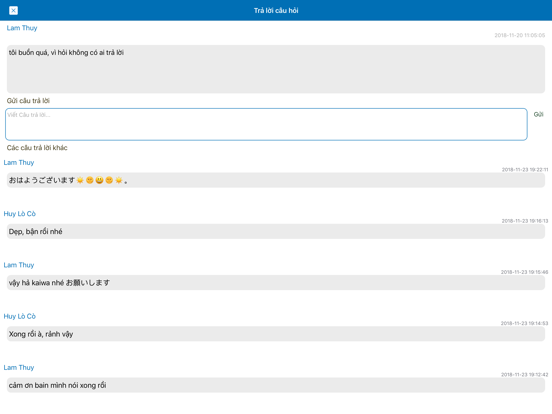The width and height of the screenshot is (552, 414).
Task: Select the reply 'Xong rồi à, rảnh vậy'
Action: point(276,334)
